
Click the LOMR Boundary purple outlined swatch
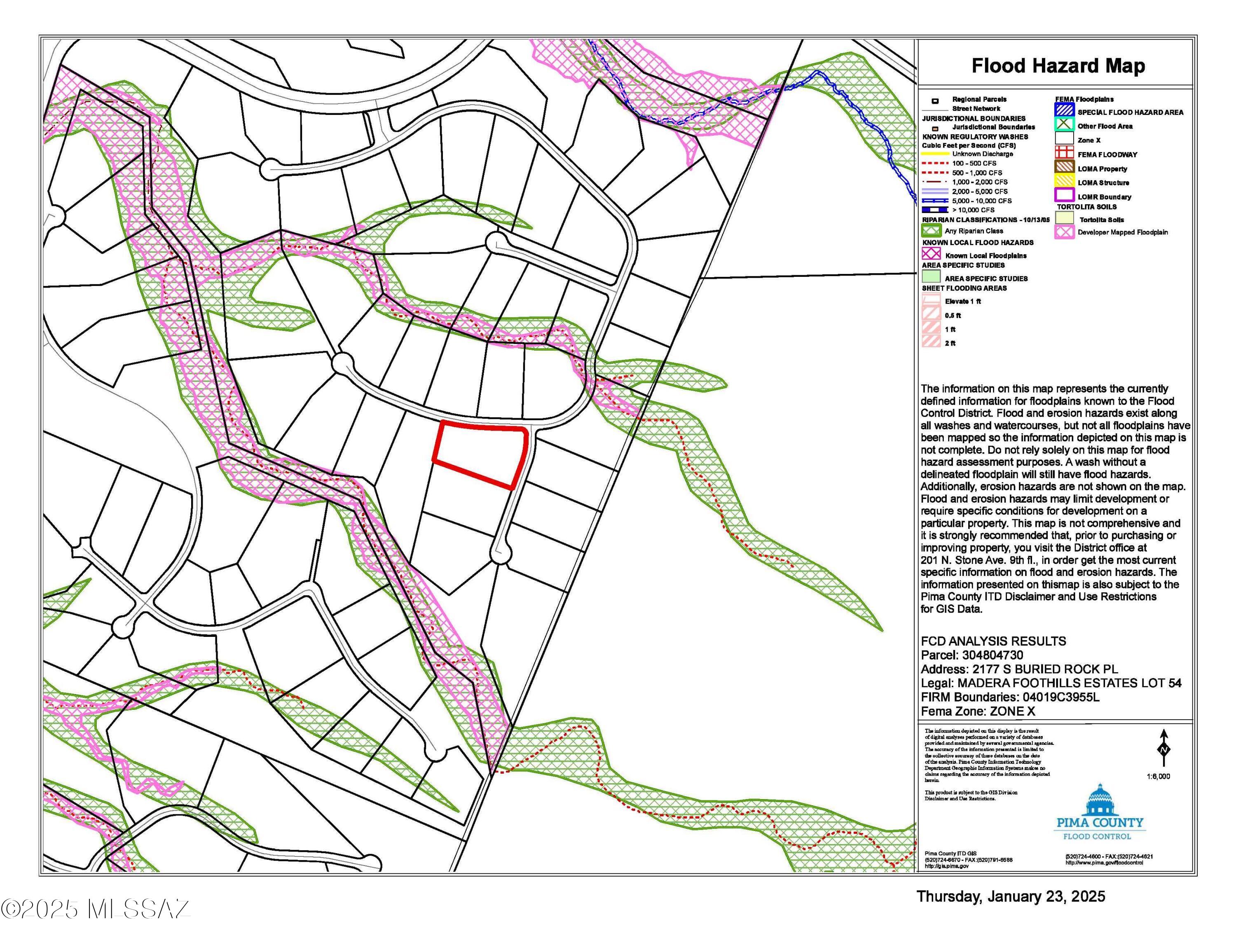(x=1065, y=196)
